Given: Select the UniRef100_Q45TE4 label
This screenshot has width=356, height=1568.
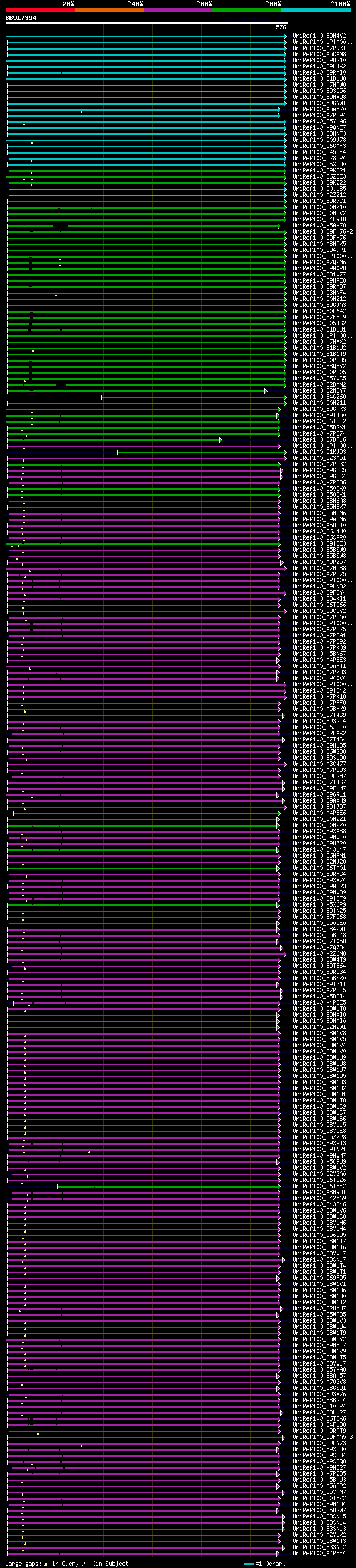Looking at the screenshot, I should click(319, 152).
